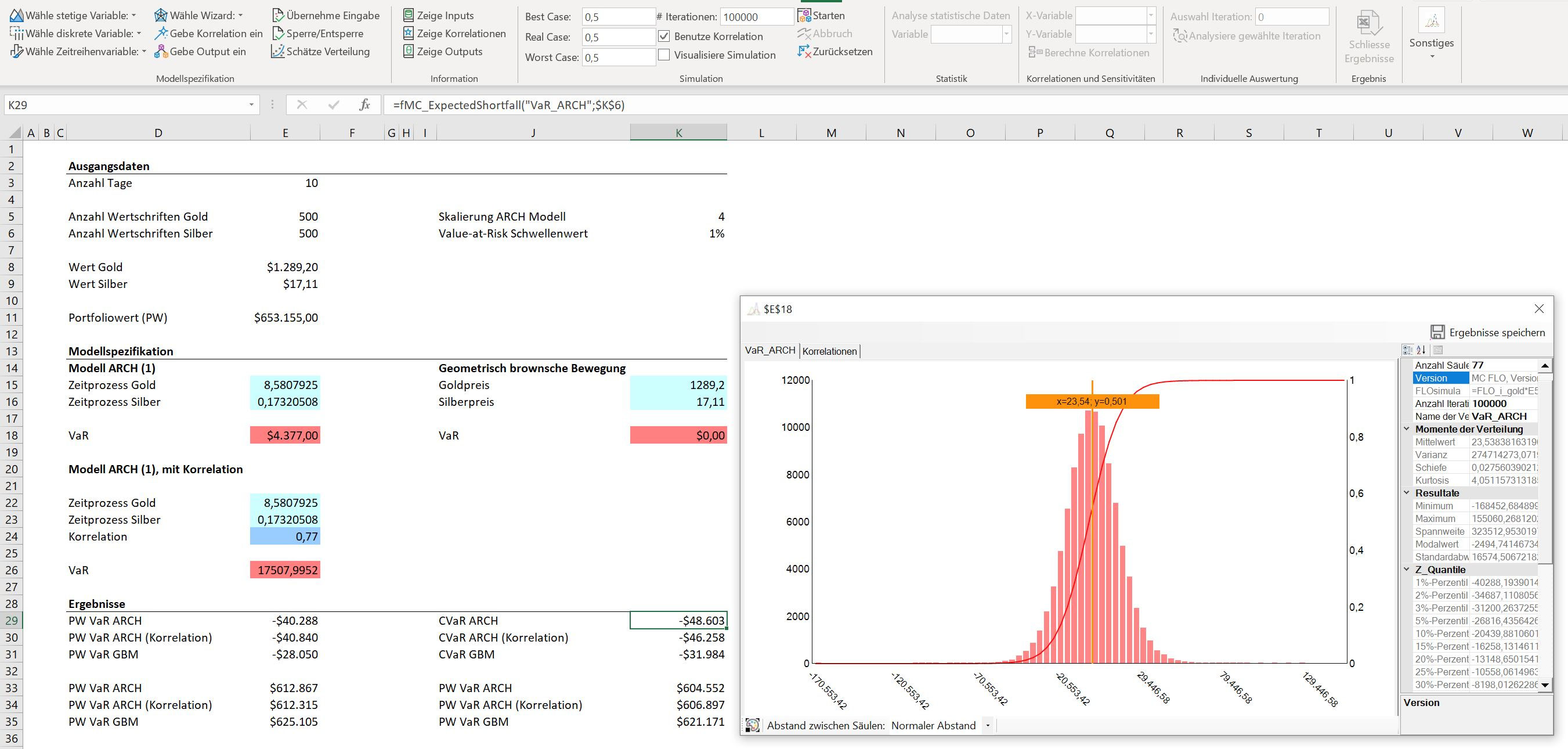Click Gebe Korrelation ein icon
Screen dimensions: 1568x749
pos(161,34)
